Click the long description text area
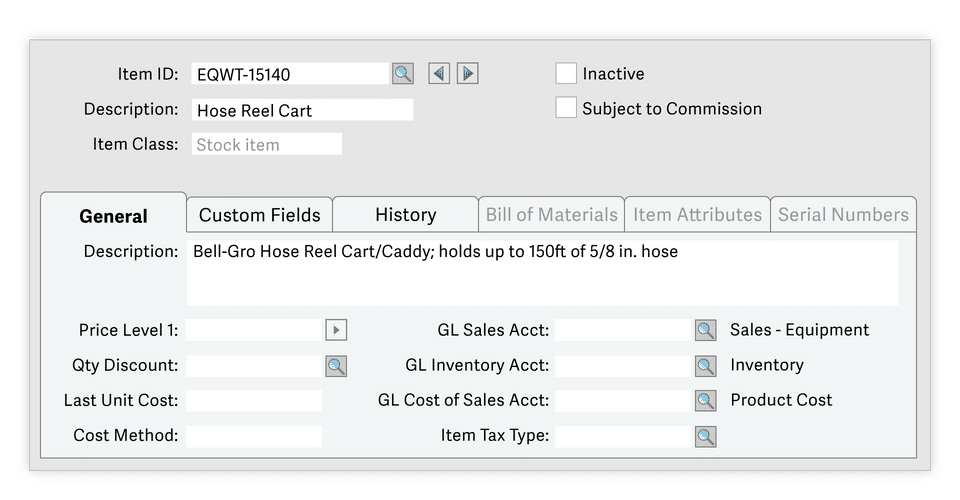This screenshot has width=960, height=500. pos(542,272)
